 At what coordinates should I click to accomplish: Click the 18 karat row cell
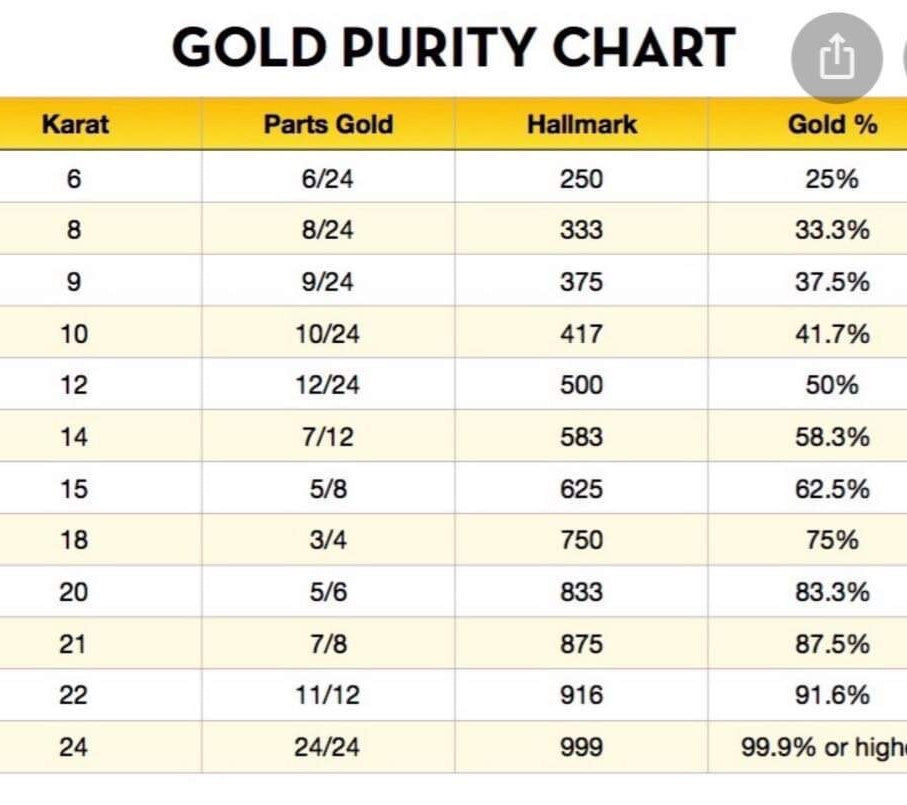pos(73,540)
